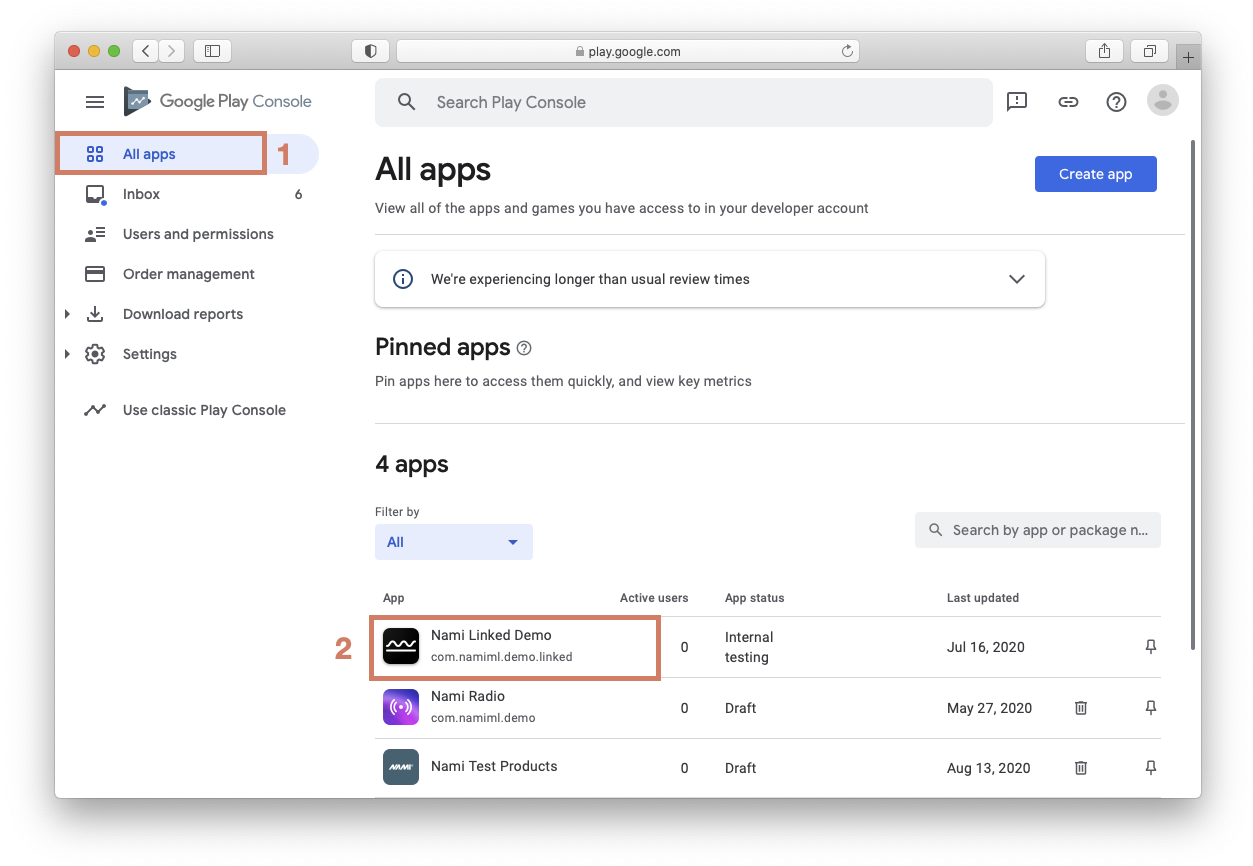Open Inbox in the sidebar
Viewport: 1253px width, 866px height.
[x=188, y=194]
